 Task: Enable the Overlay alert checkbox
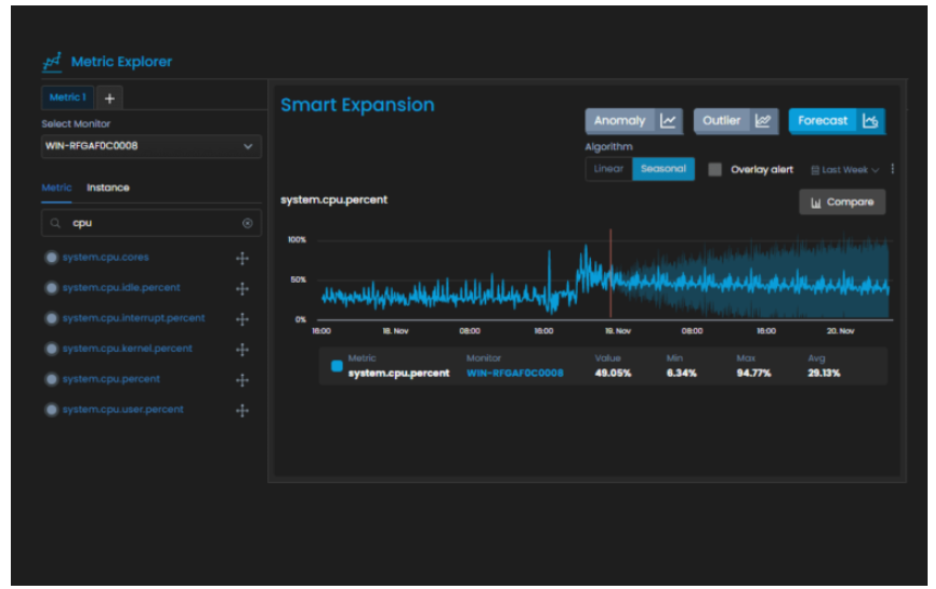715,169
